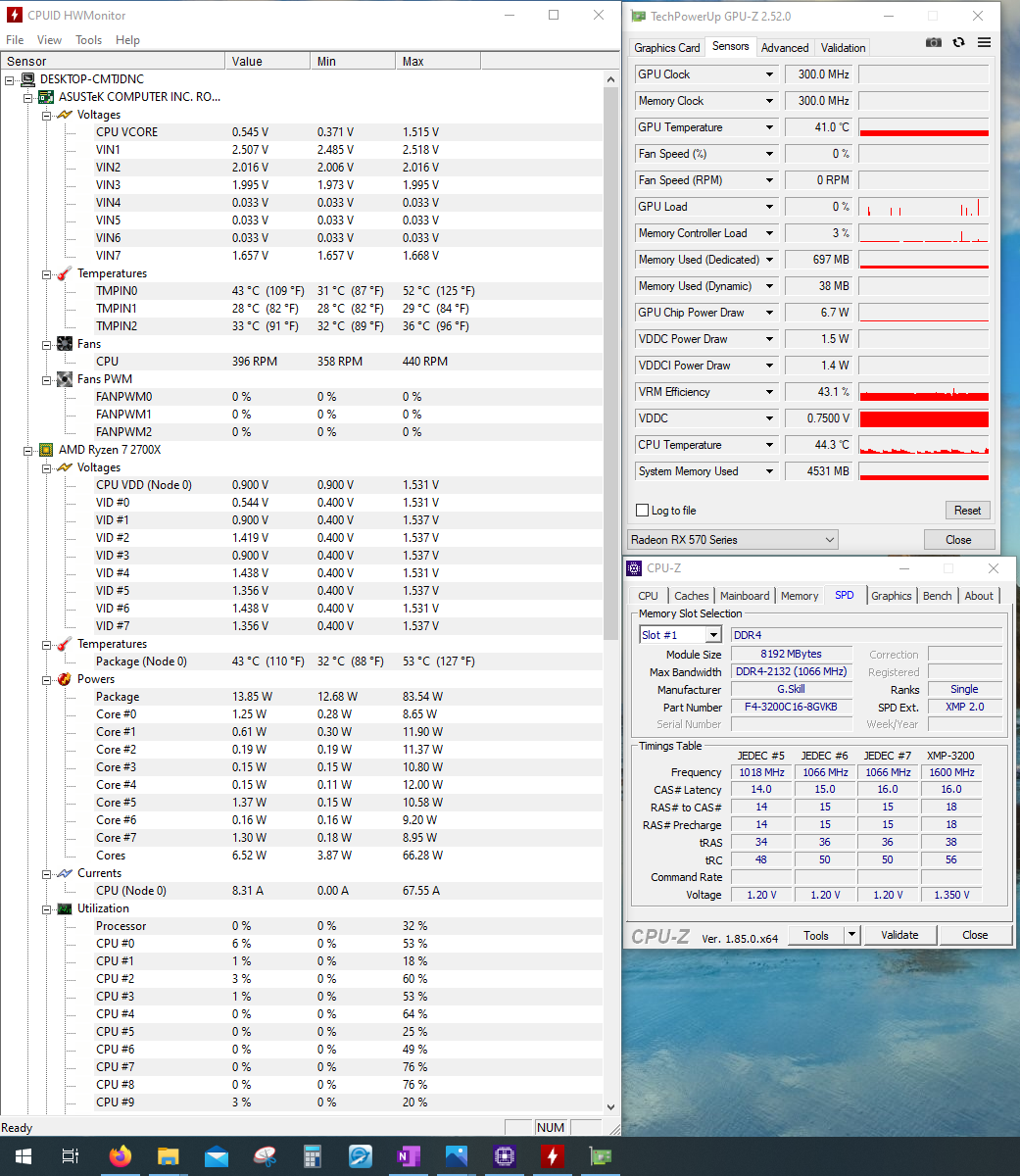The image size is (1020, 1176).
Task: Collapse the ASUSTeK motherboard node
Action: click(27, 97)
